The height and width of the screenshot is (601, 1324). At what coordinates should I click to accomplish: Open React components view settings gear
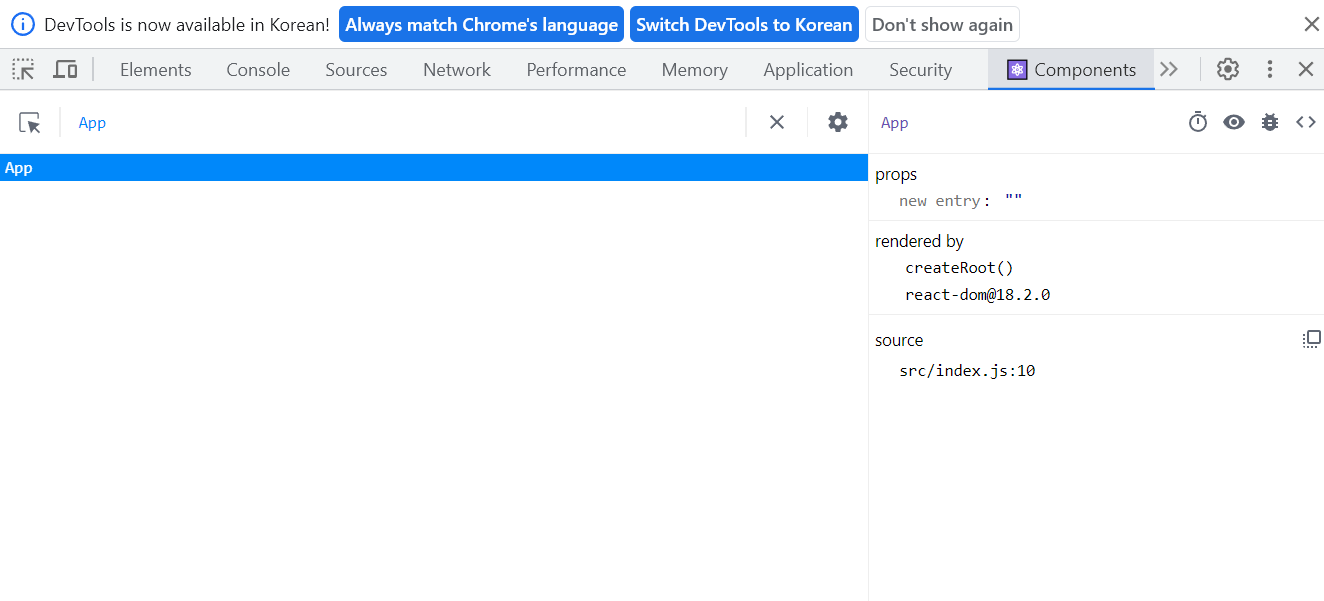tap(838, 122)
